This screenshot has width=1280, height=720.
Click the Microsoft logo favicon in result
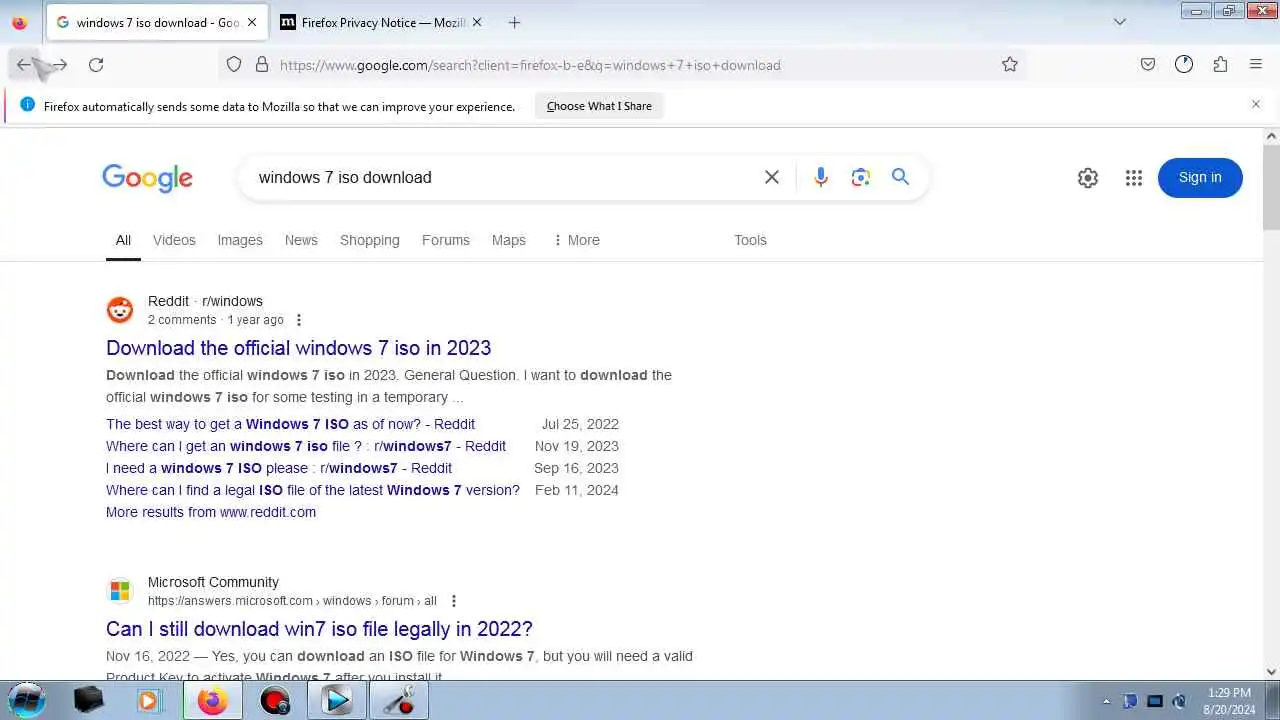pos(120,591)
